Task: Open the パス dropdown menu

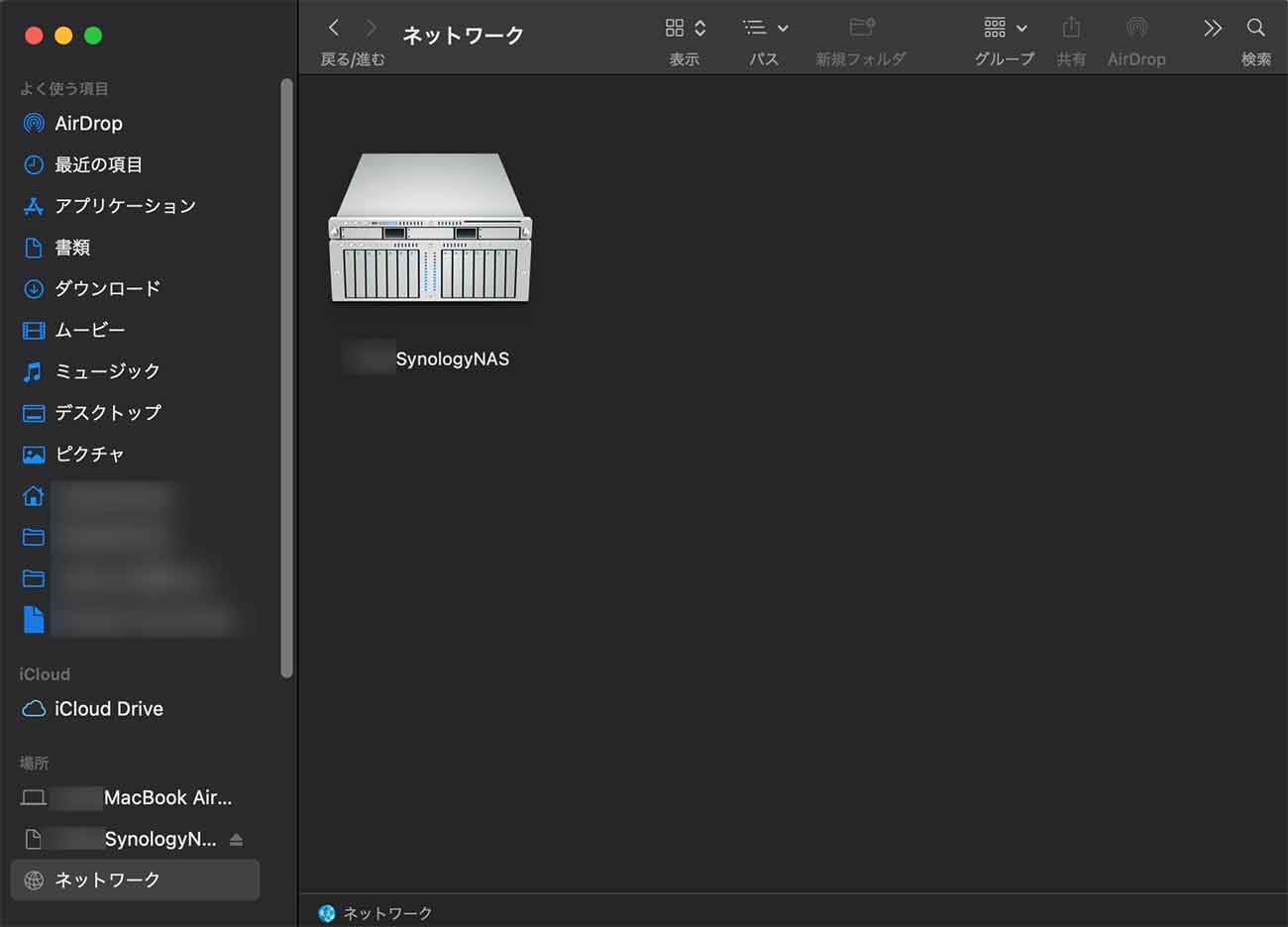Action: click(x=765, y=28)
